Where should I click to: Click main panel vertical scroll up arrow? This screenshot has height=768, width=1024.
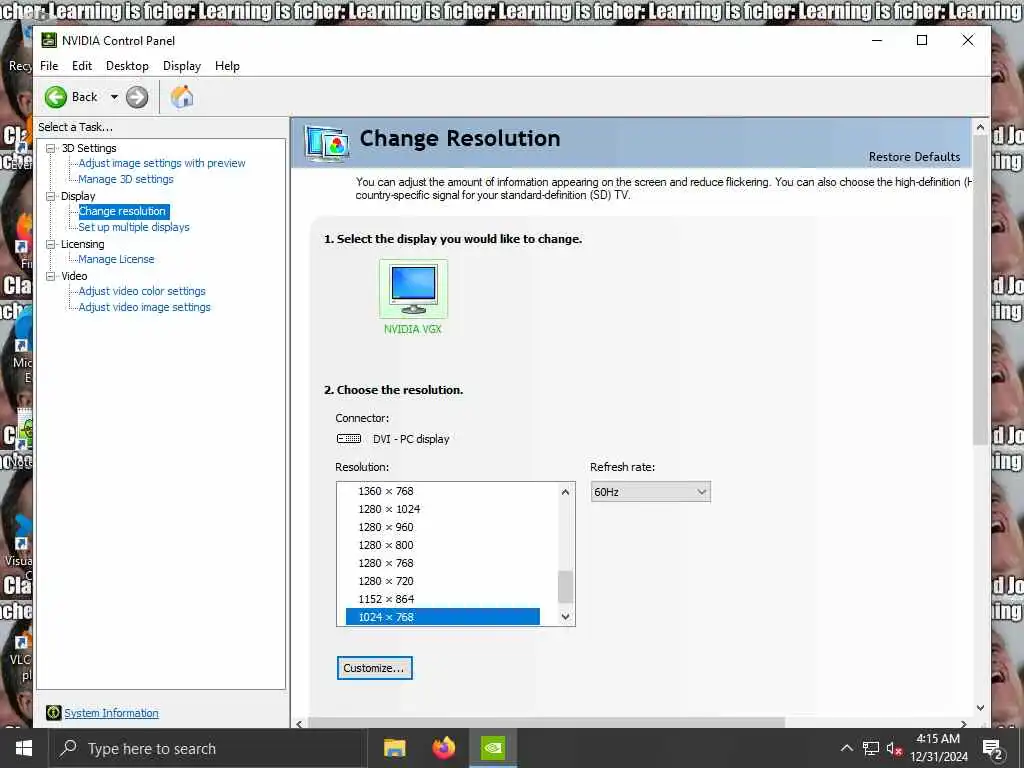(x=980, y=128)
